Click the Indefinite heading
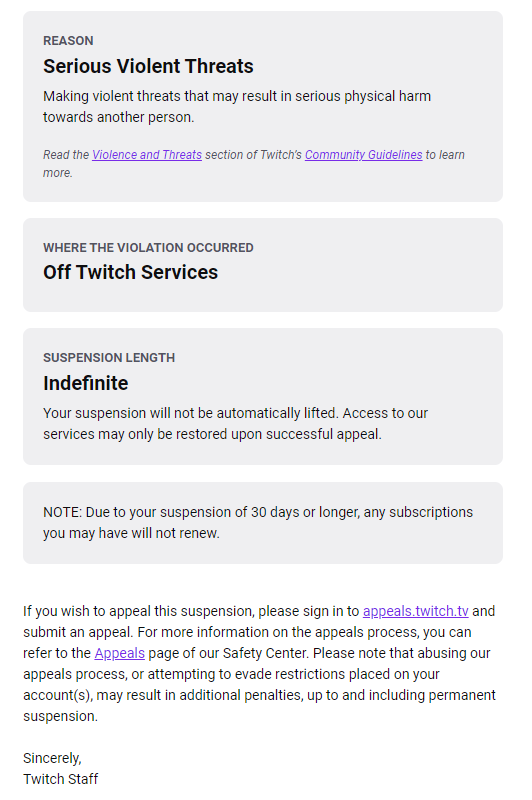This screenshot has height=800, width=532. [86, 383]
